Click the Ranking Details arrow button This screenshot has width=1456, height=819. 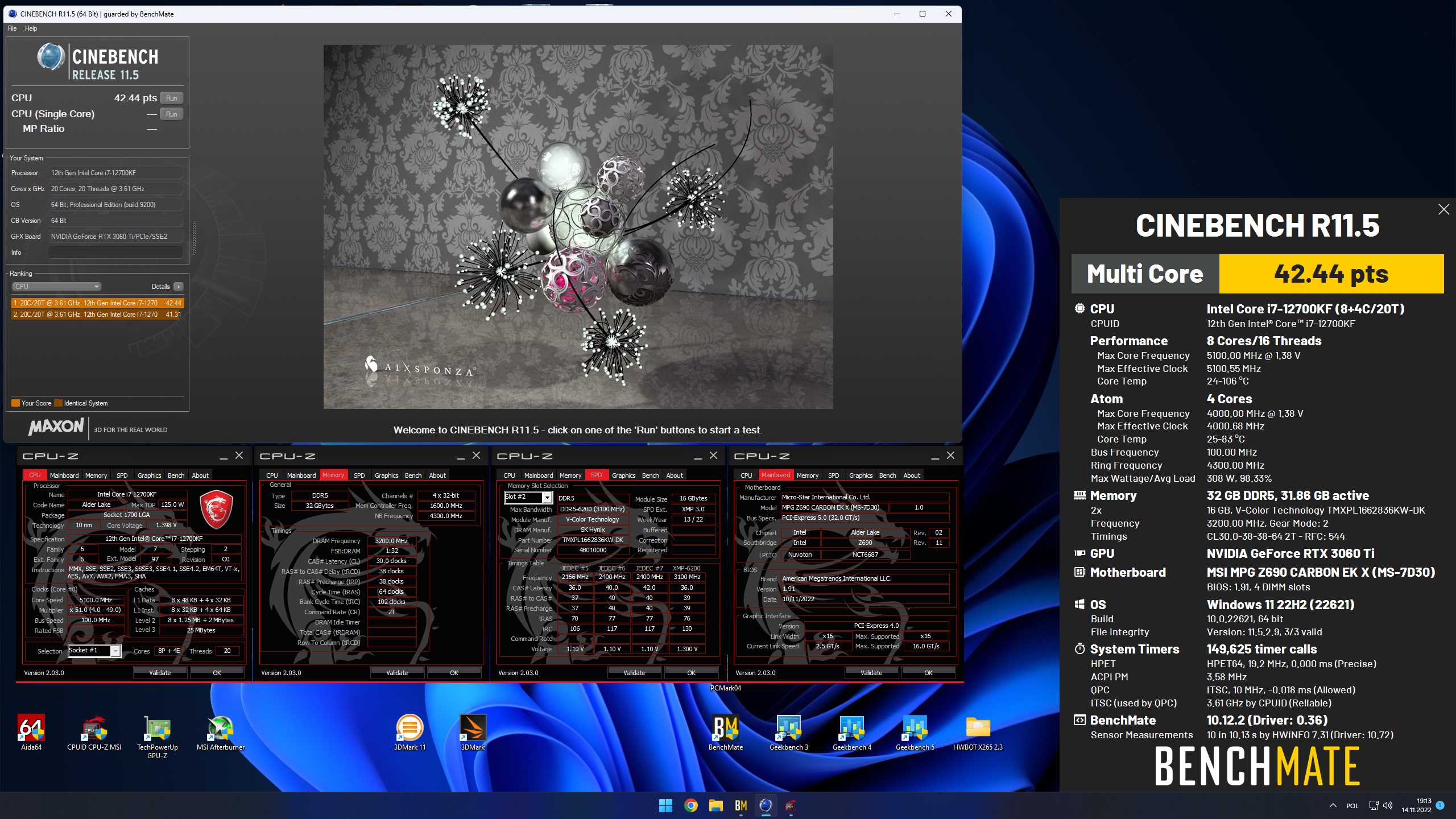click(x=178, y=287)
